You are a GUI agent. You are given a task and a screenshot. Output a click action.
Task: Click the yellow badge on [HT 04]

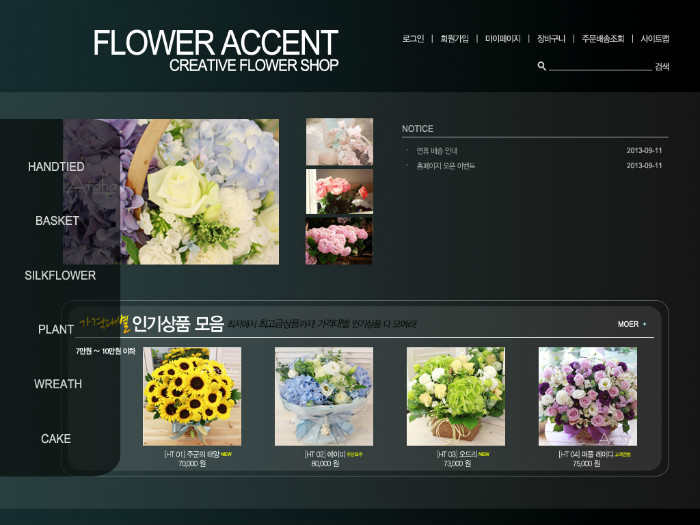point(622,454)
